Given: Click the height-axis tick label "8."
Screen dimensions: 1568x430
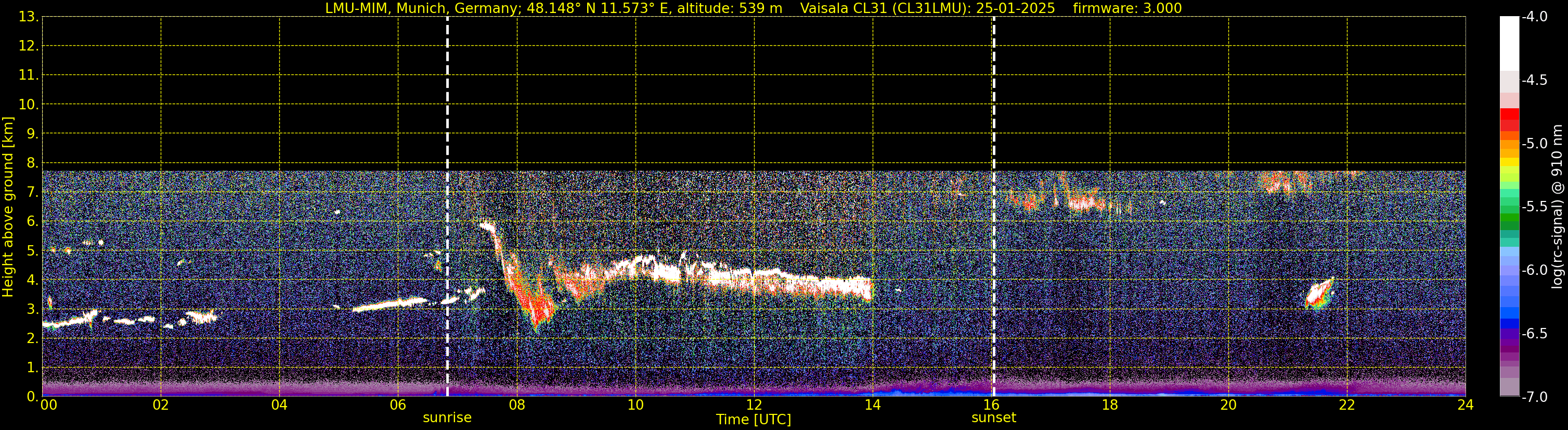Looking at the screenshot, I should (33, 163).
